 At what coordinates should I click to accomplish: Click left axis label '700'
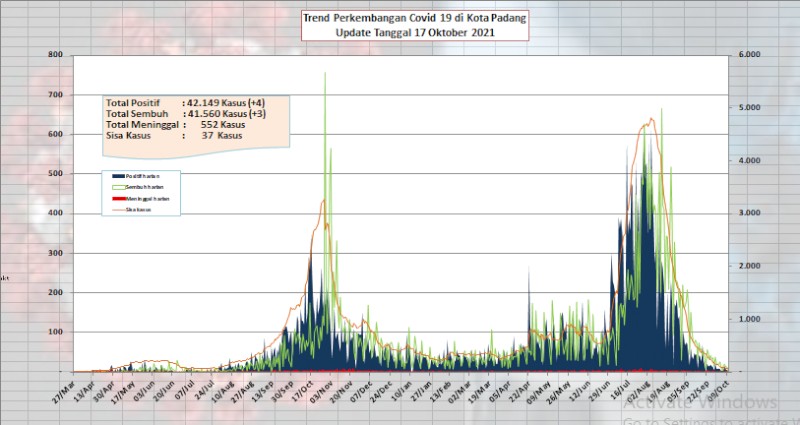click(x=55, y=94)
